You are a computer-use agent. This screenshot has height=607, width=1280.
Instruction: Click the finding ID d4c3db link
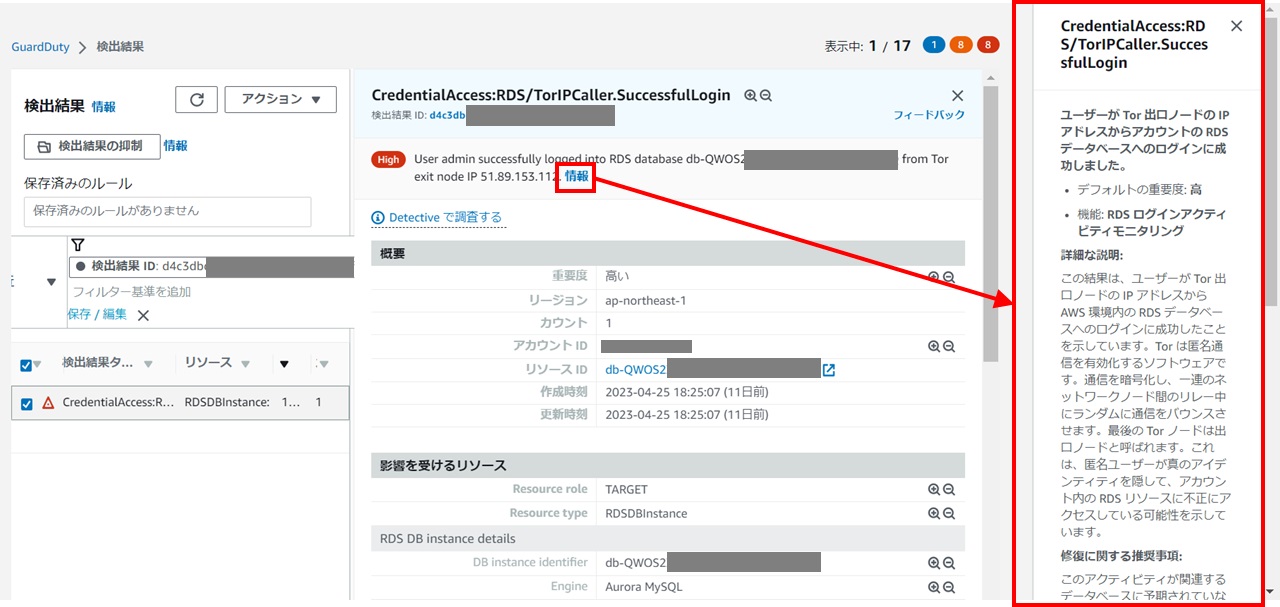tap(447, 116)
